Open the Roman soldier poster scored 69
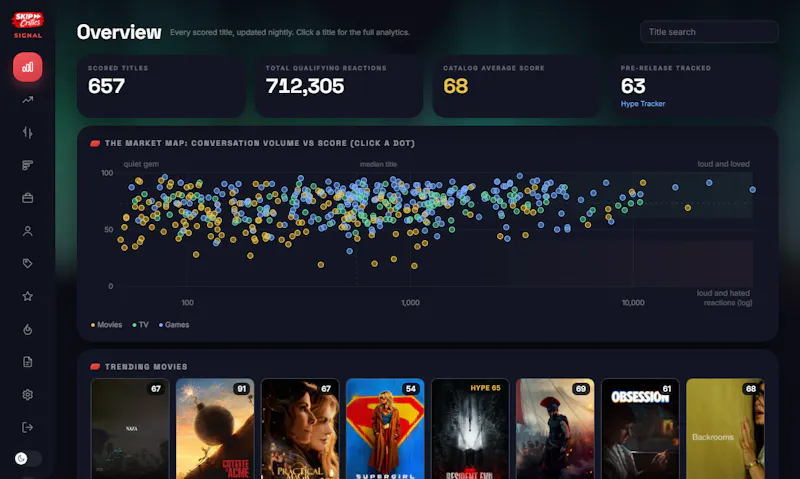Viewport: 800px width, 479px height. (555, 428)
